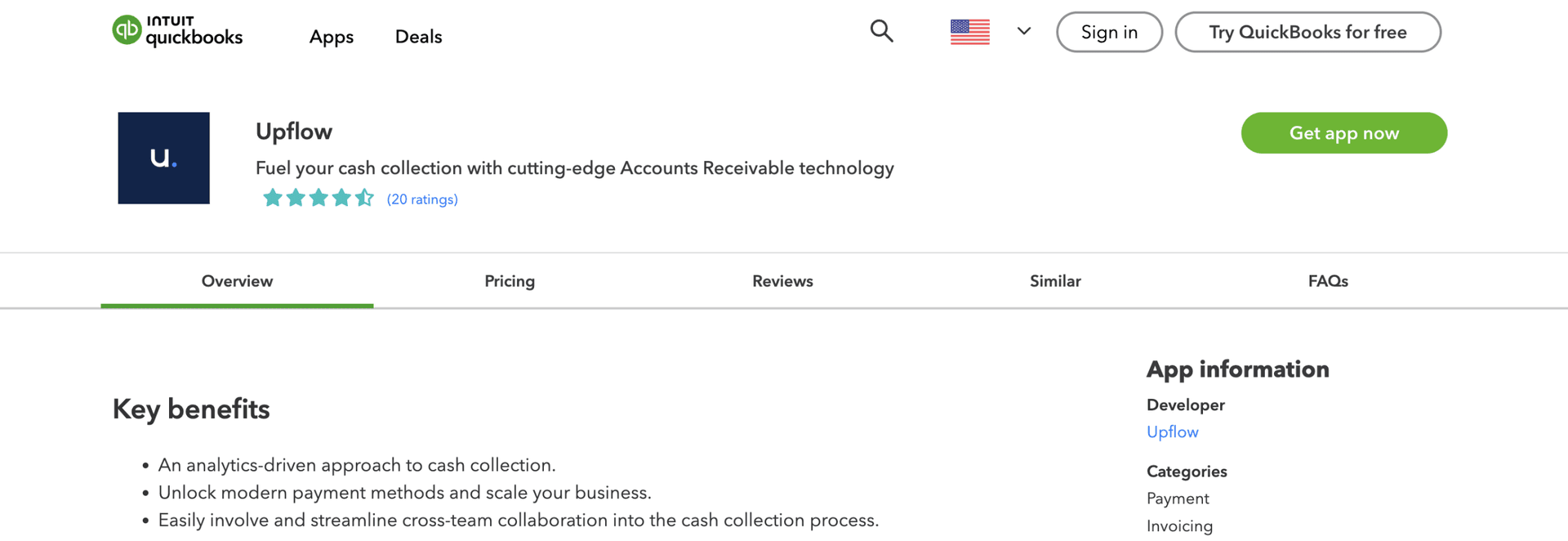Click the Sign in button
This screenshot has height=541, width=1568.
tap(1109, 32)
